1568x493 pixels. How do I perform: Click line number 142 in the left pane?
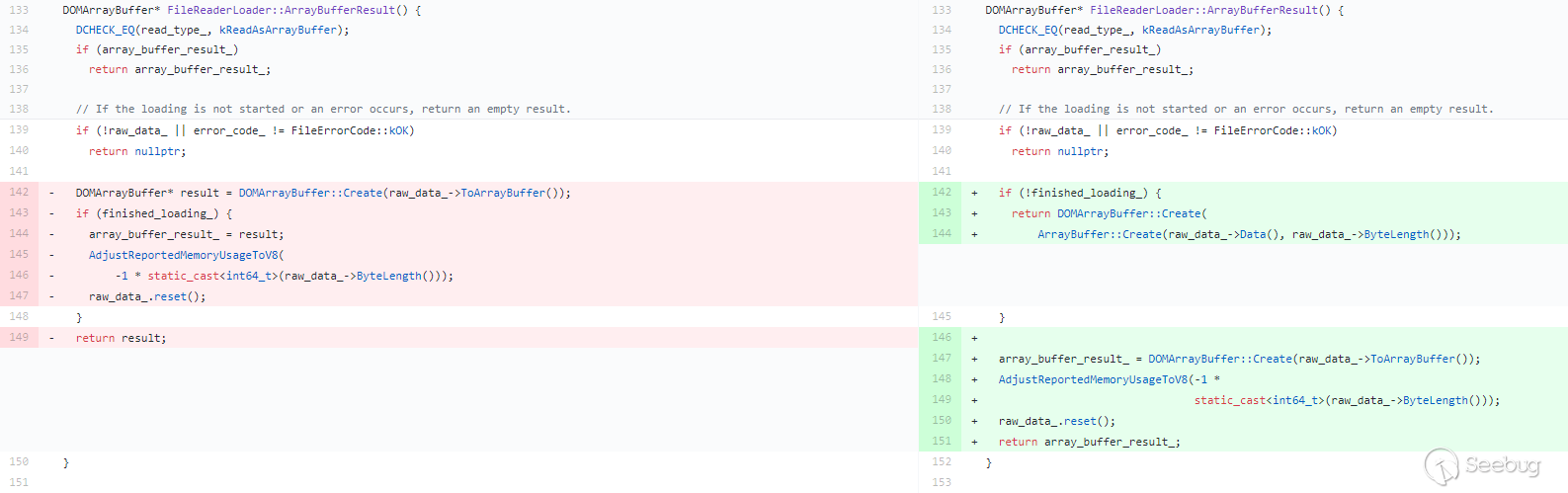[x=19, y=192]
